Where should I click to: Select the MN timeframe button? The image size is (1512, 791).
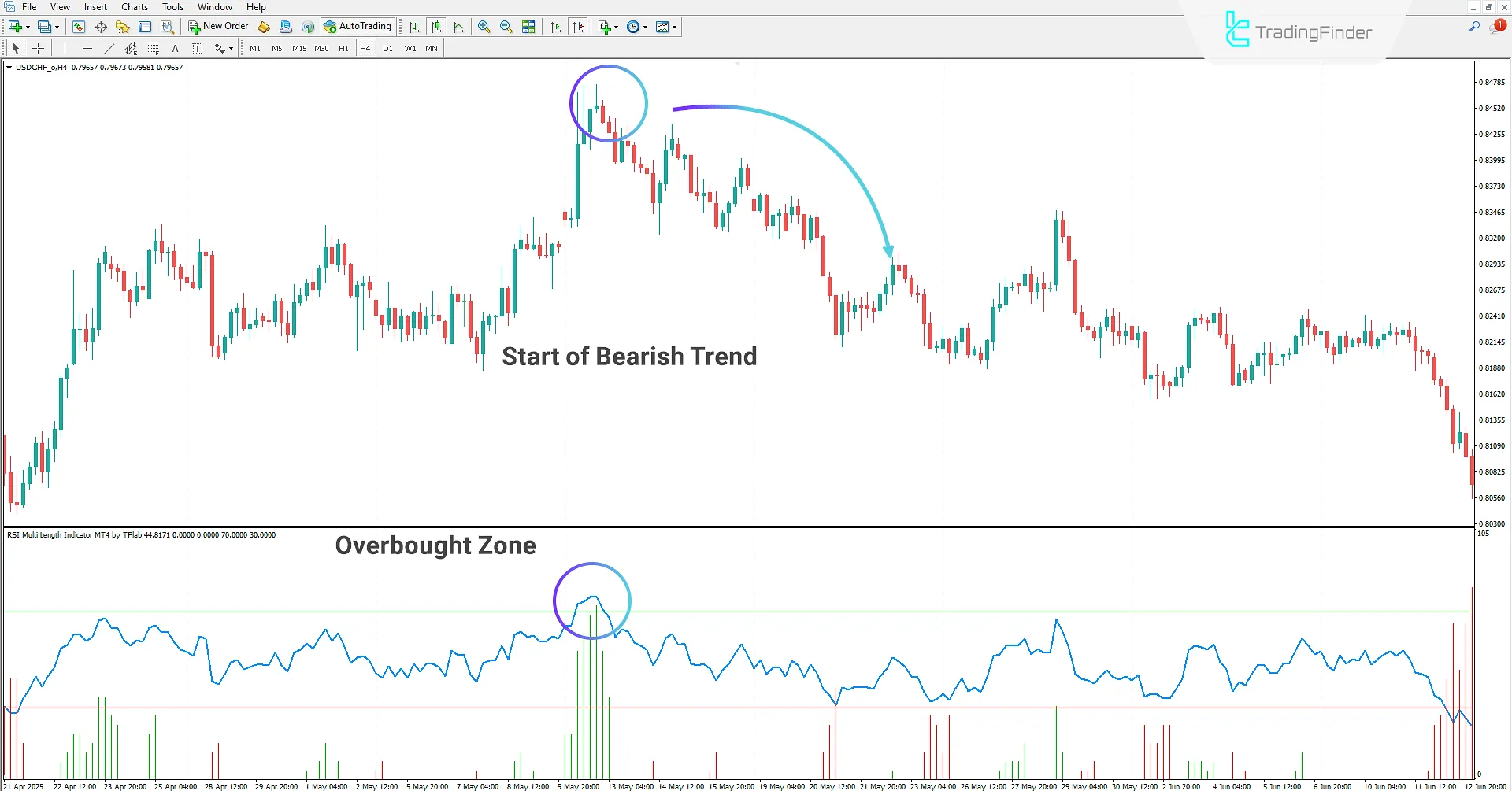(x=432, y=48)
